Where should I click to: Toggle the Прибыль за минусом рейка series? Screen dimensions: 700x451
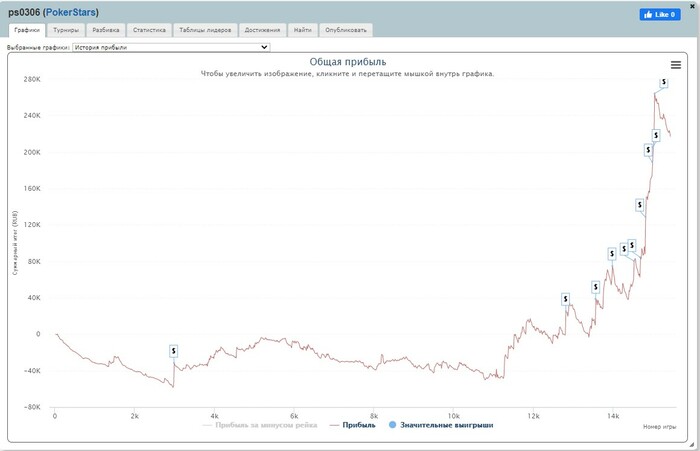[260, 425]
